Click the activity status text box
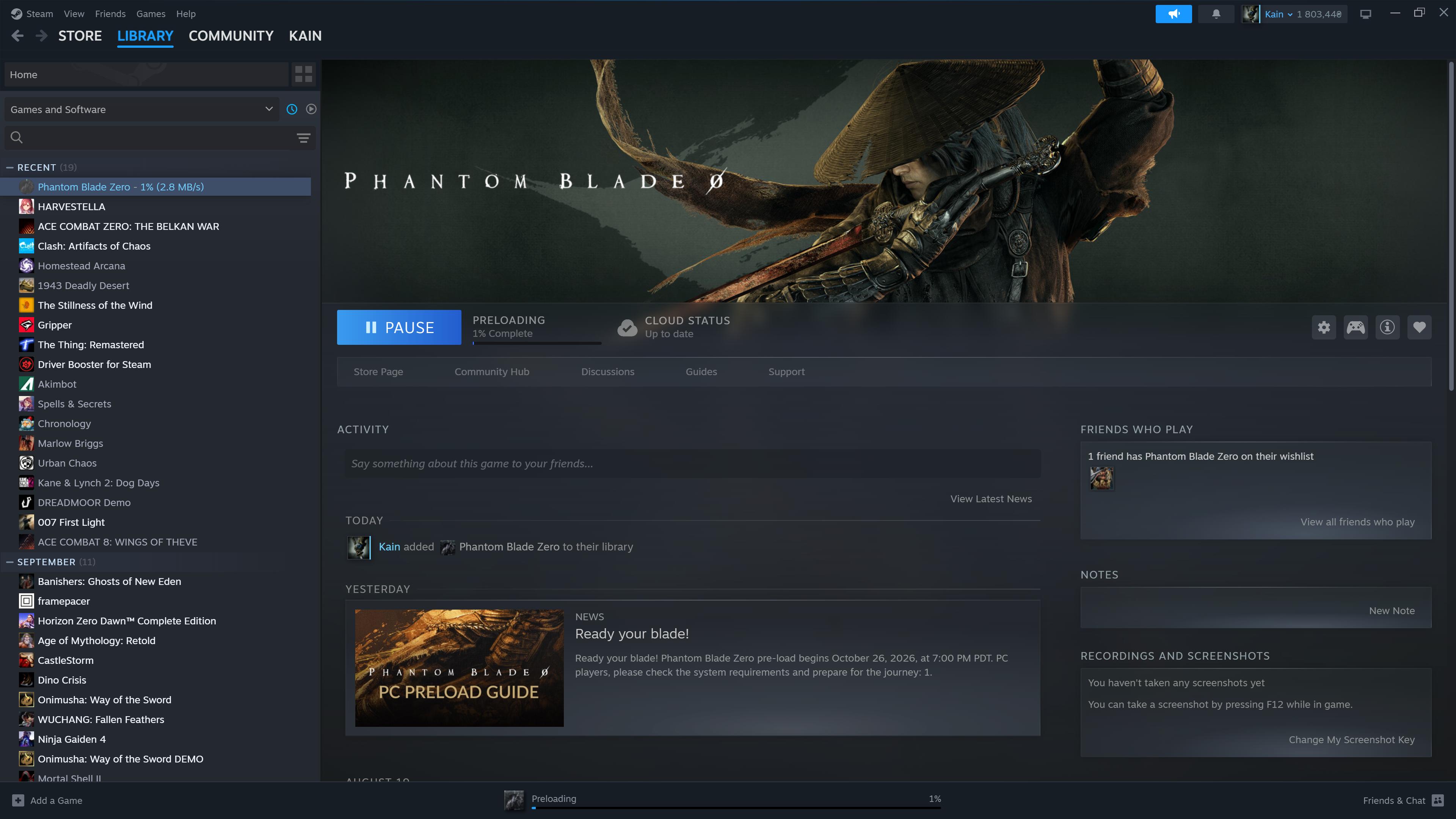1456x819 pixels. (692, 464)
